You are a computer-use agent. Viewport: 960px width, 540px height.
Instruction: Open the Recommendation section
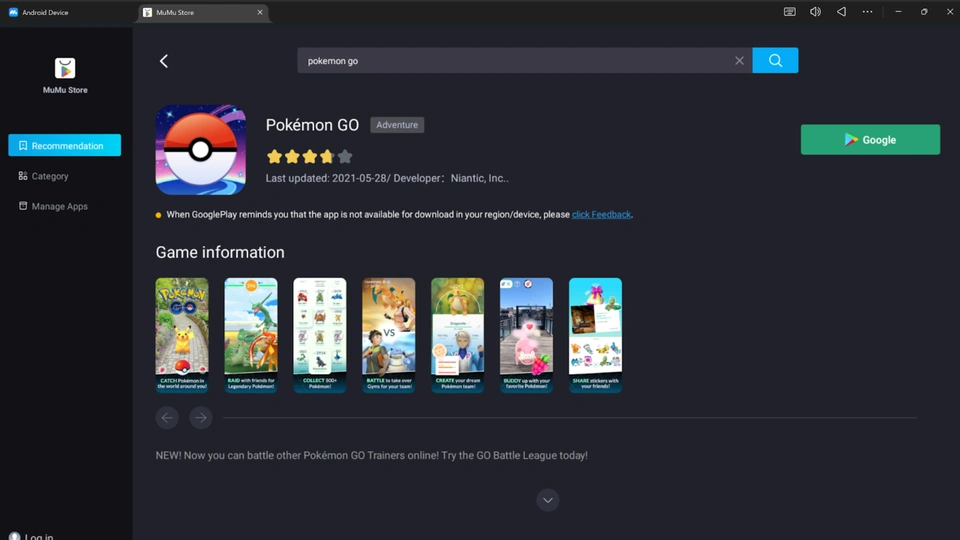click(64, 145)
